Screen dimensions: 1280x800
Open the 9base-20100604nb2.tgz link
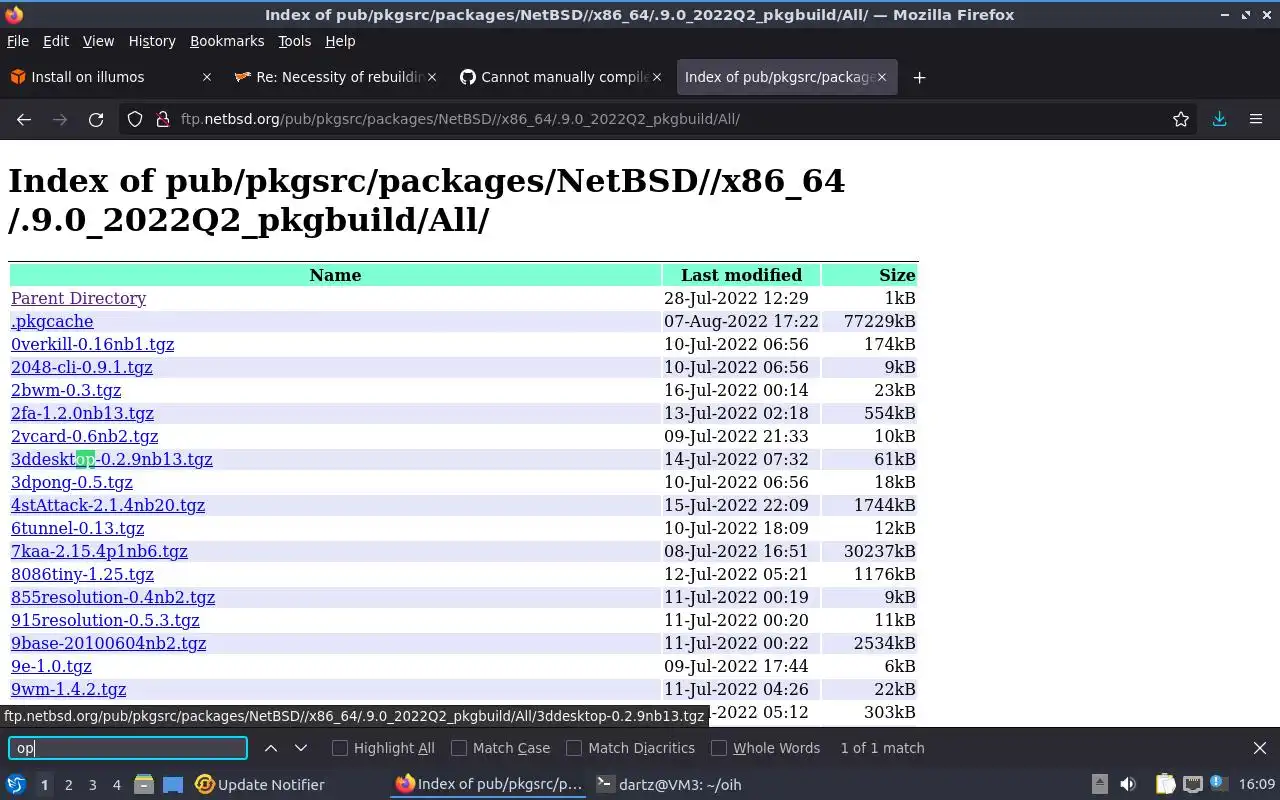point(108,643)
